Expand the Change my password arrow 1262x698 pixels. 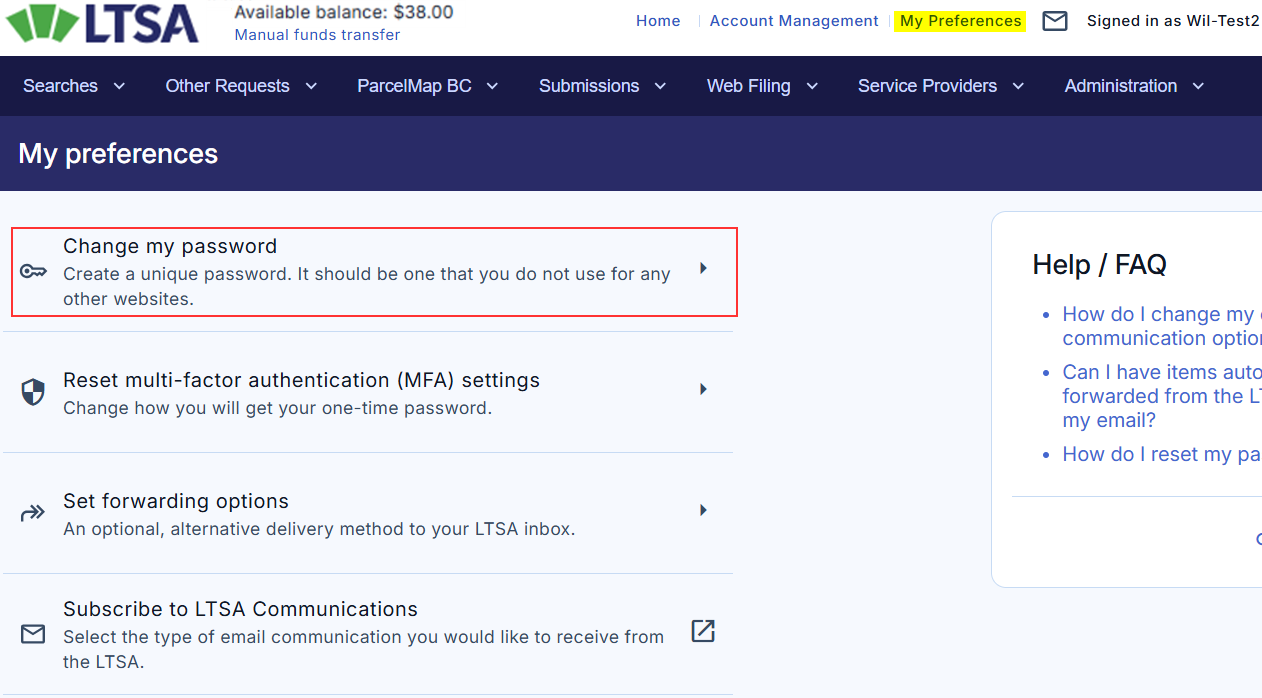point(703,268)
